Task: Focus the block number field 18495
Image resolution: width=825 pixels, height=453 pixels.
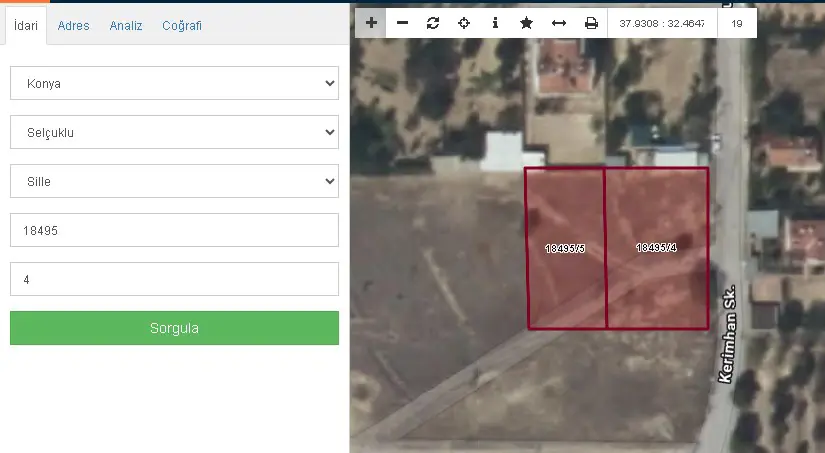Action: (x=174, y=230)
